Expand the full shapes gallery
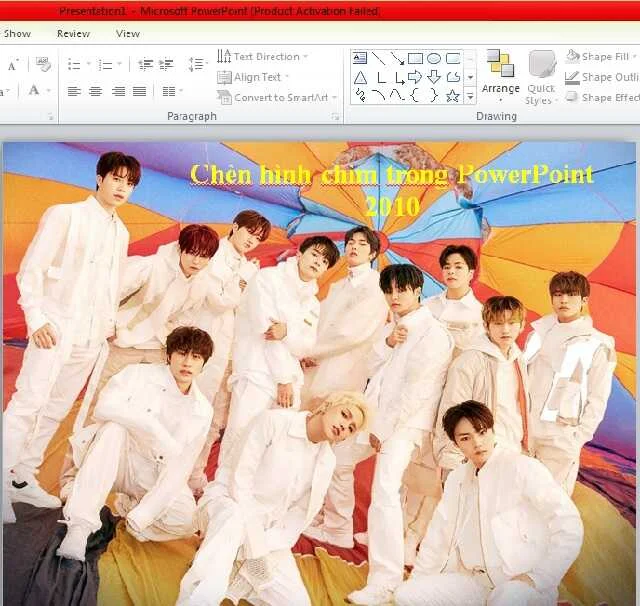This screenshot has height=606, width=640. tap(470, 96)
